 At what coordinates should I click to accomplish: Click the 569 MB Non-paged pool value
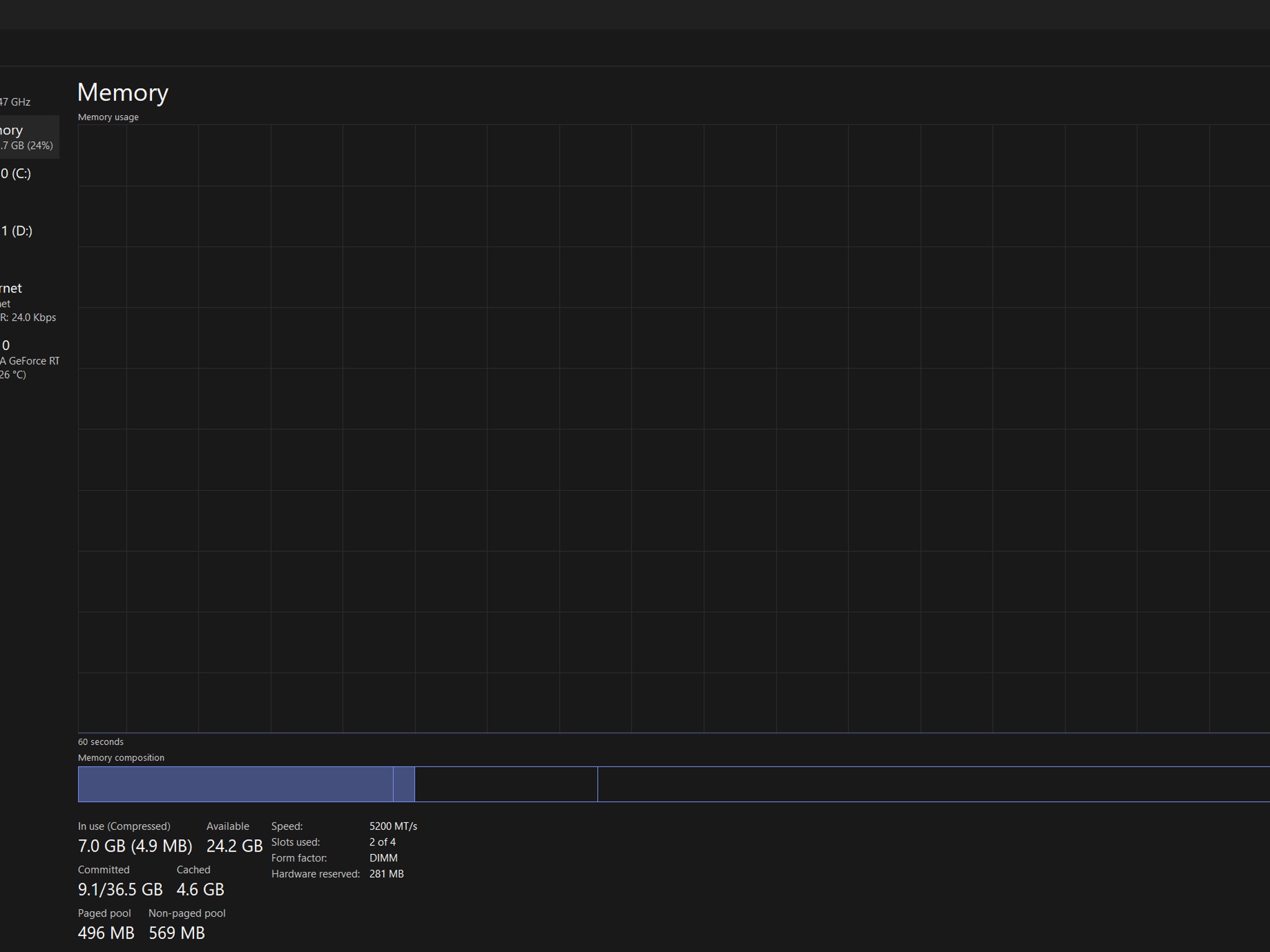176,933
